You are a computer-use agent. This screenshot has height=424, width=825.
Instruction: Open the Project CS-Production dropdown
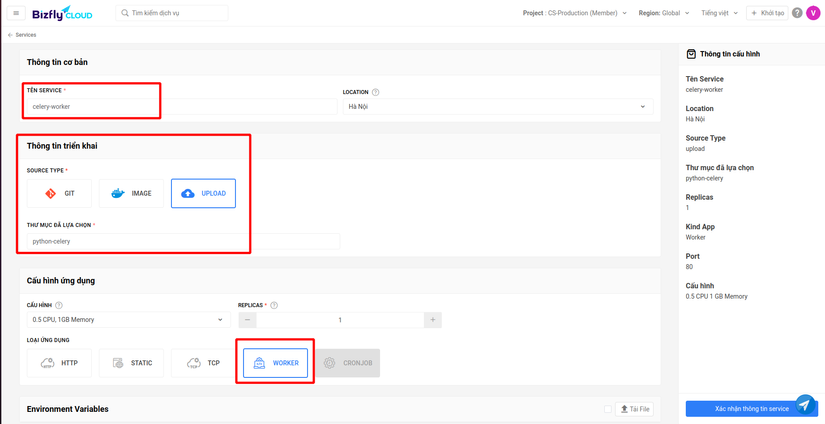pyautogui.click(x=575, y=13)
